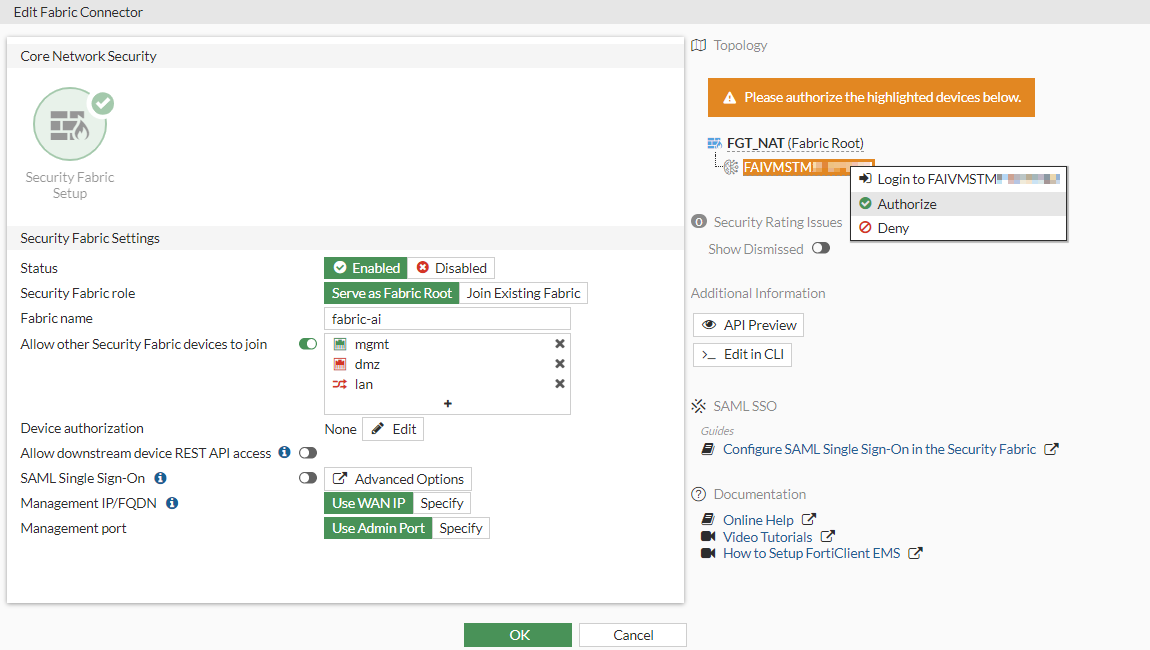1150x650 pixels.
Task: Click the info icon beside SAML Single Sign-On
Action: coord(161,478)
